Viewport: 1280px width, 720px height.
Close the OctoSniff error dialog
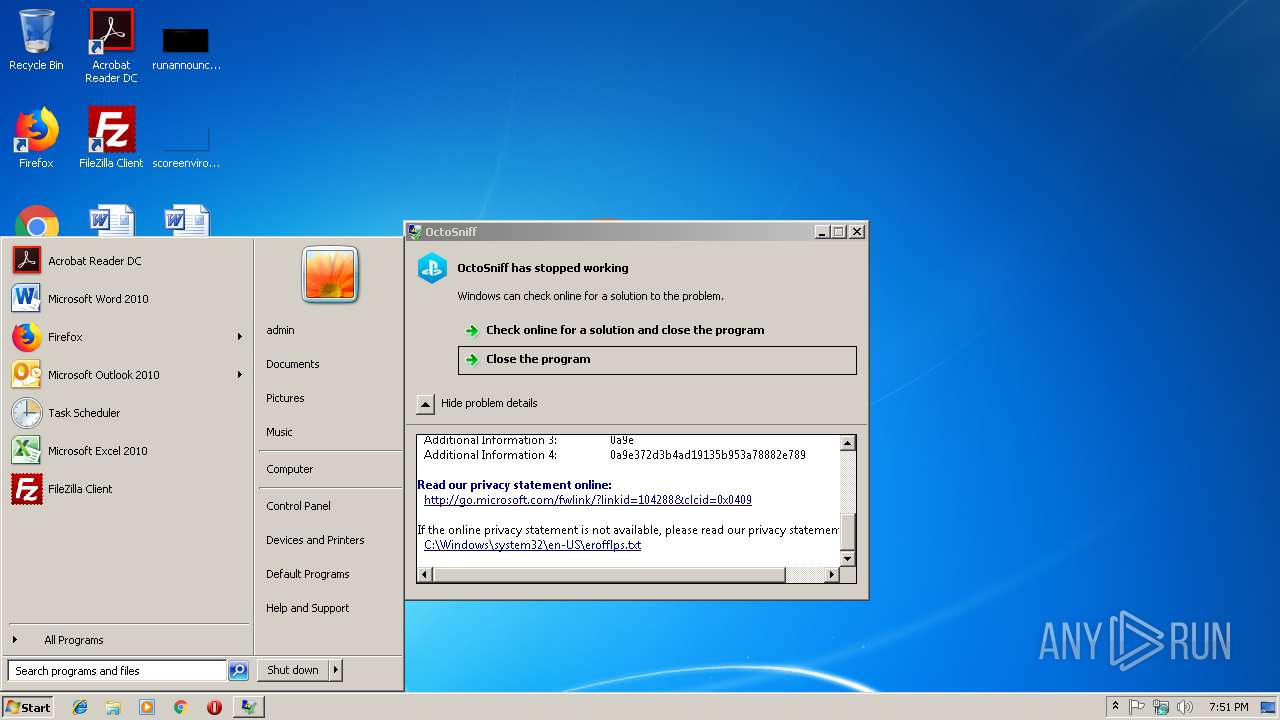pos(856,232)
